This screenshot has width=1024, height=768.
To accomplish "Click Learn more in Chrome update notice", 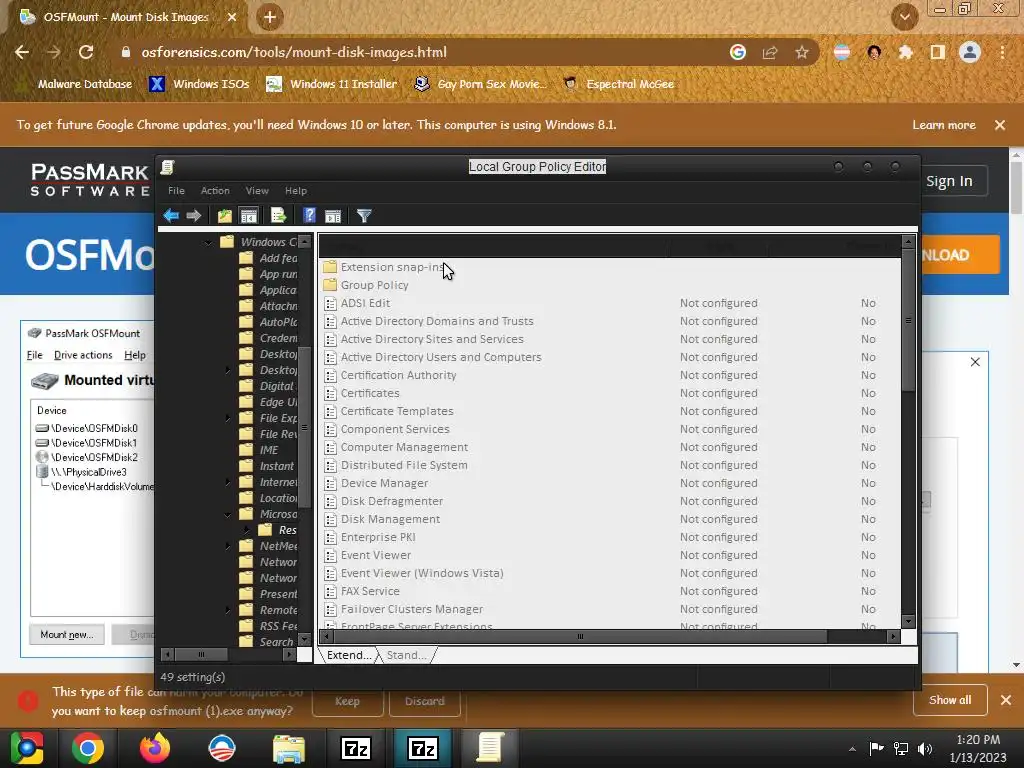I will point(944,125).
